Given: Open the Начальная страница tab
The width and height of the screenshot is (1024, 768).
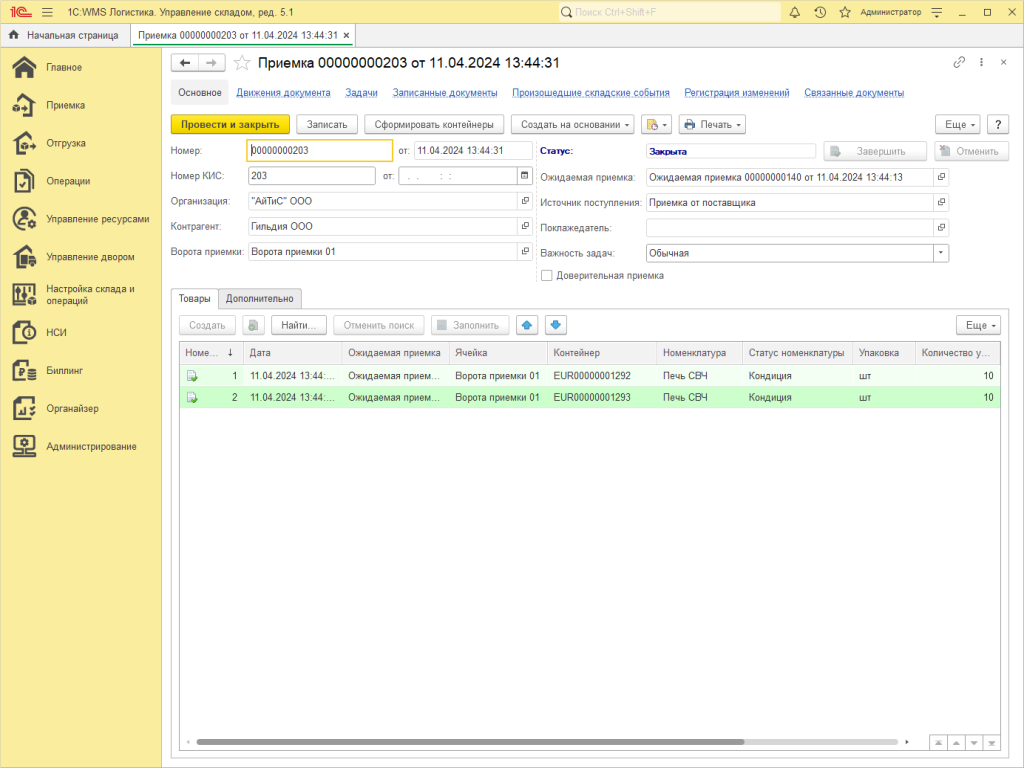Looking at the screenshot, I should pos(64,35).
